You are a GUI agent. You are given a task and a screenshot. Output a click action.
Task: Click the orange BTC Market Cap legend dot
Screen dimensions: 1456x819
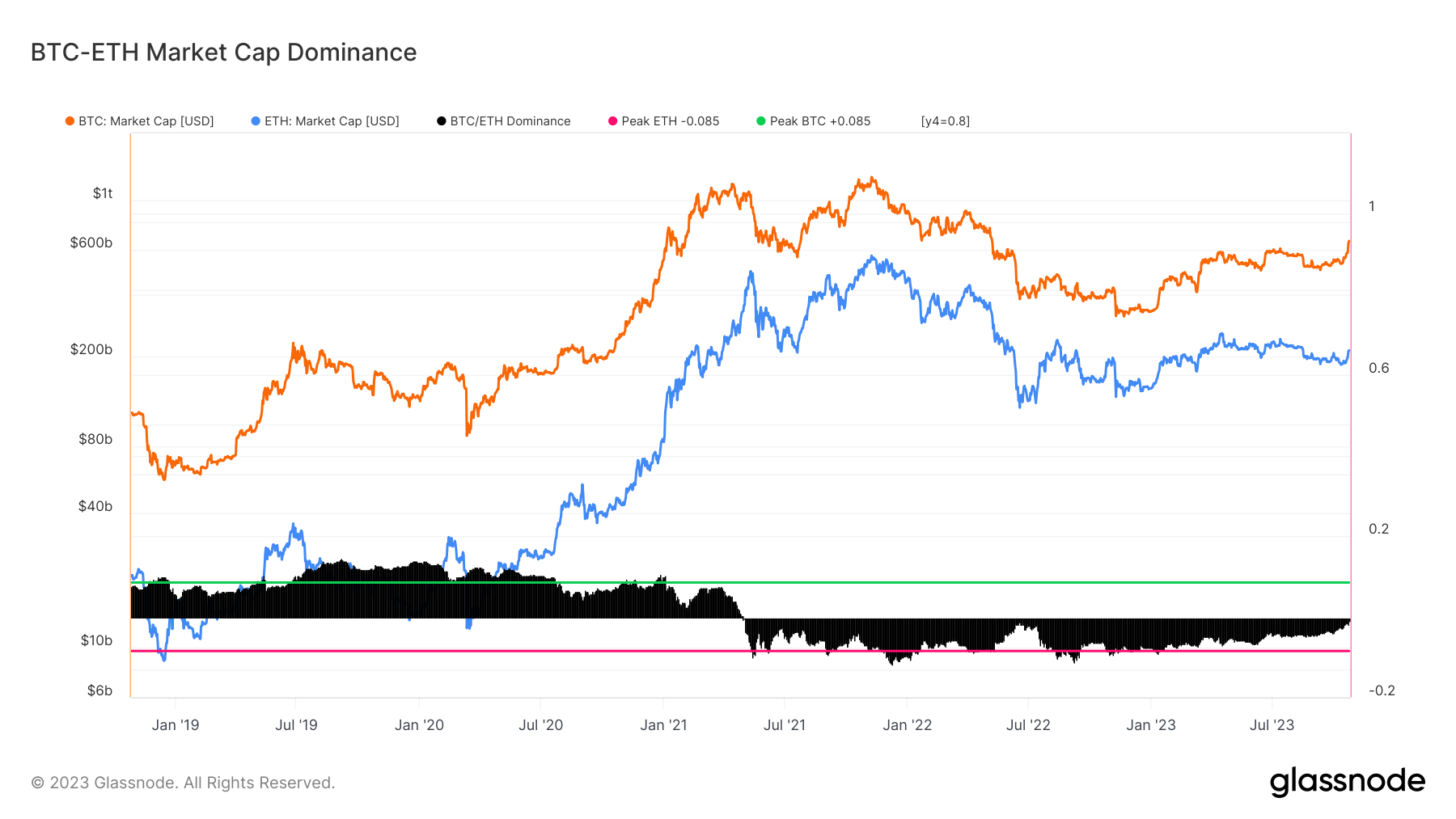coord(70,121)
